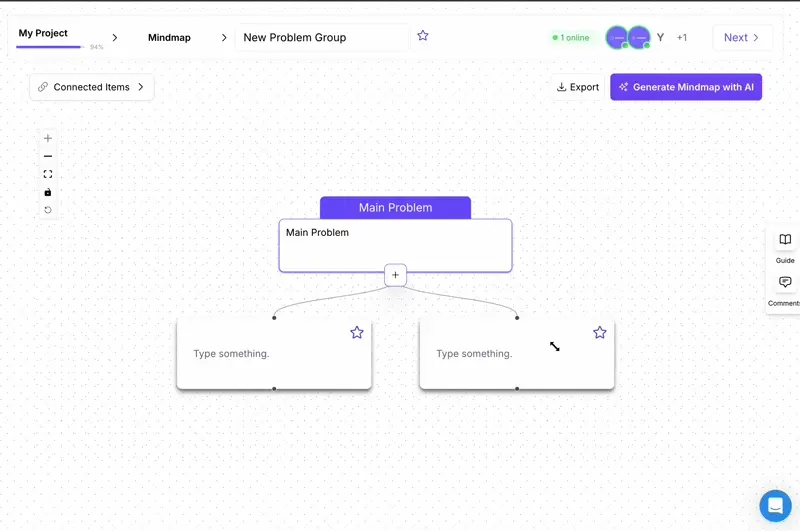800x531 pixels.
Task: Click the zoom in plus control
Action: pyautogui.click(x=47, y=138)
